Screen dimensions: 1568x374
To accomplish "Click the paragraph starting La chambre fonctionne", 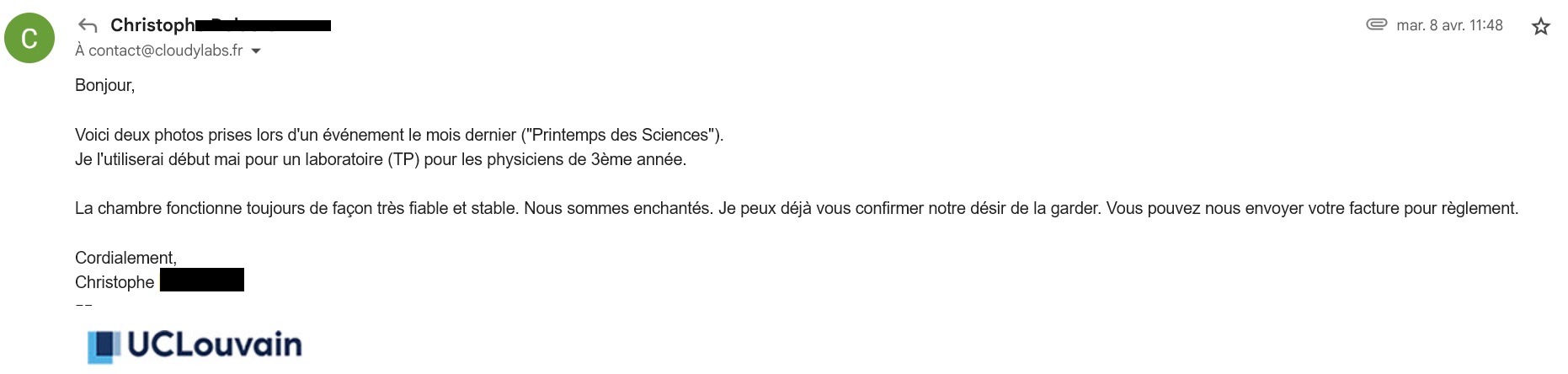I will pyautogui.click(x=797, y=208).
